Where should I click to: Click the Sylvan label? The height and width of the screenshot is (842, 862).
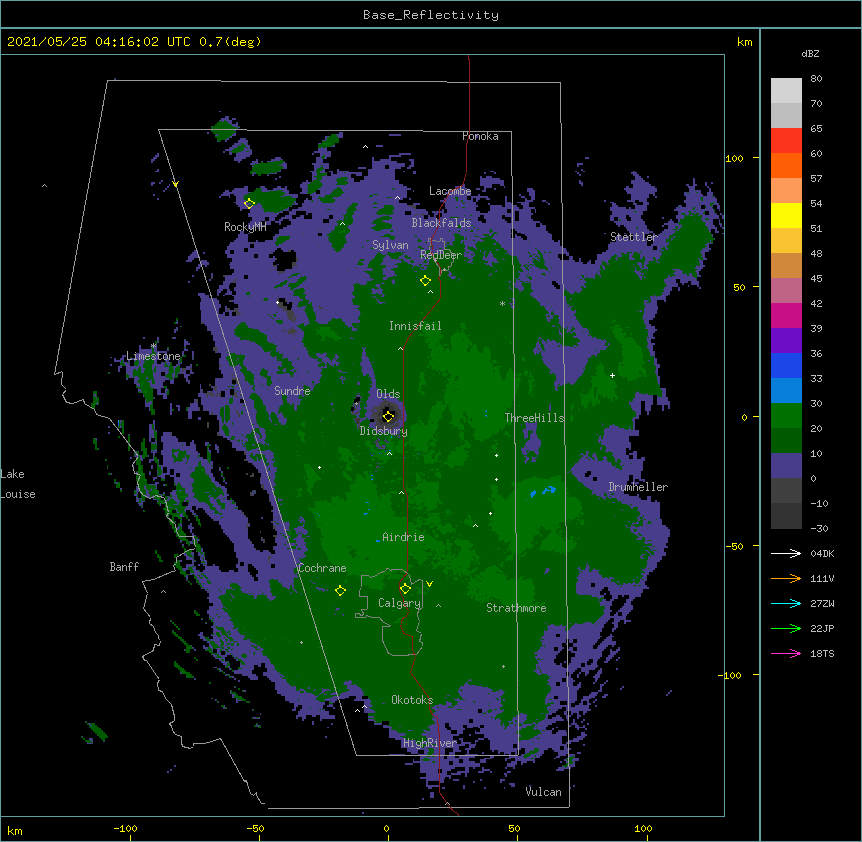tap(390, 245)
